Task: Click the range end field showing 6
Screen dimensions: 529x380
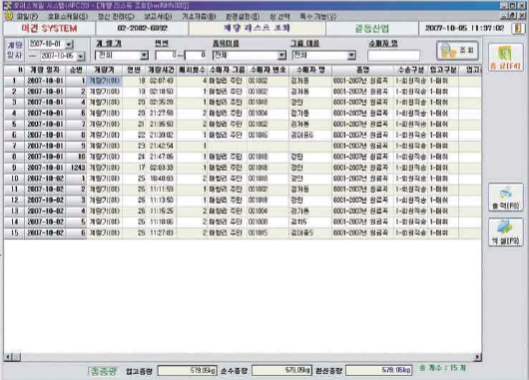Action: (x=195, y=55)
